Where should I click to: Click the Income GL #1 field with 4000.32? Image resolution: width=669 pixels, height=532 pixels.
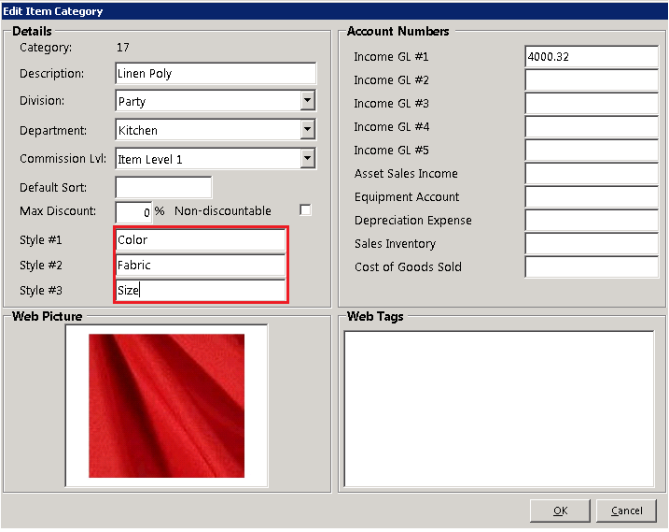591,56
